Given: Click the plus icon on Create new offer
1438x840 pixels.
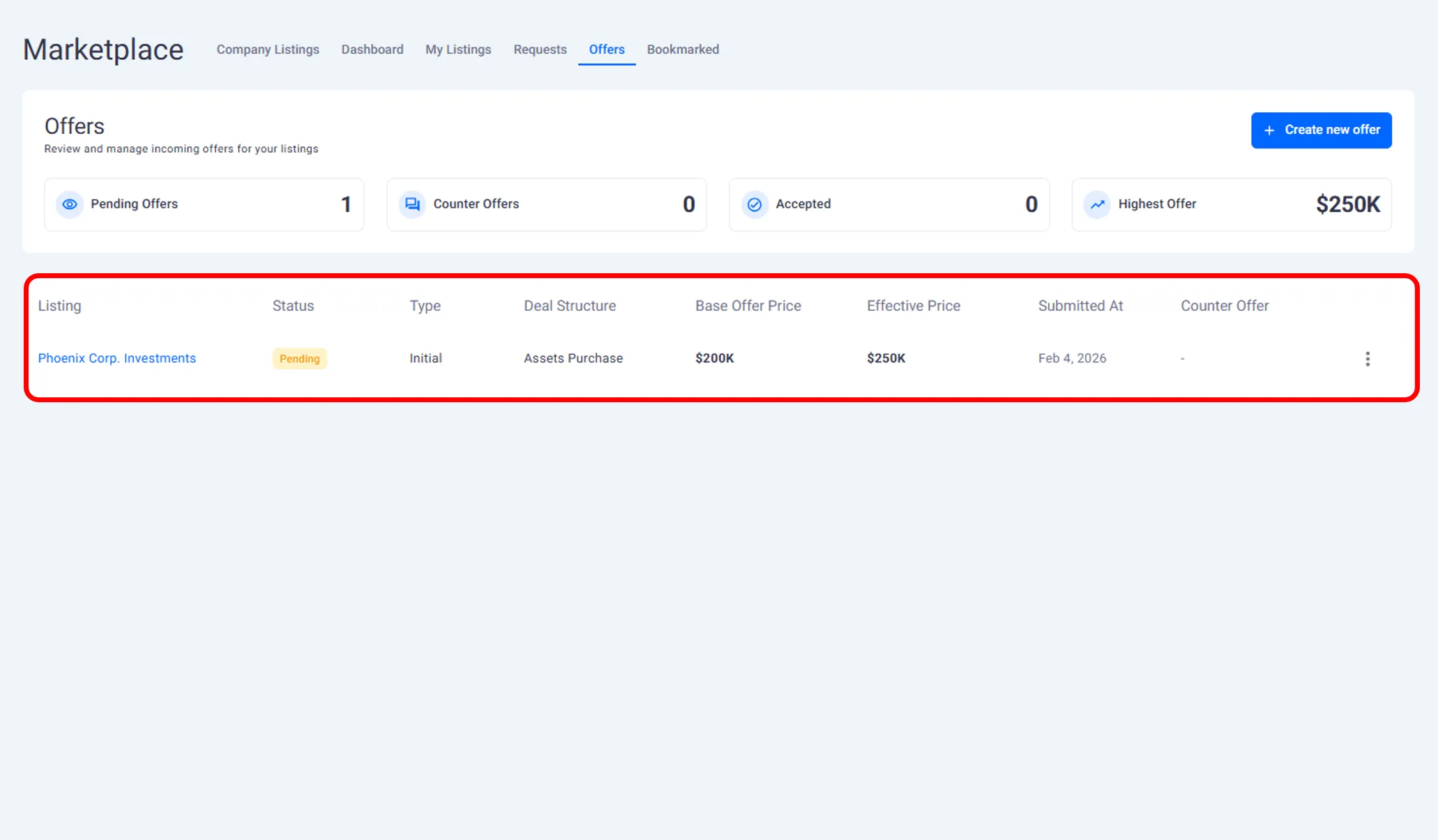Looking at the screenshot, I should coord(1269,130).
